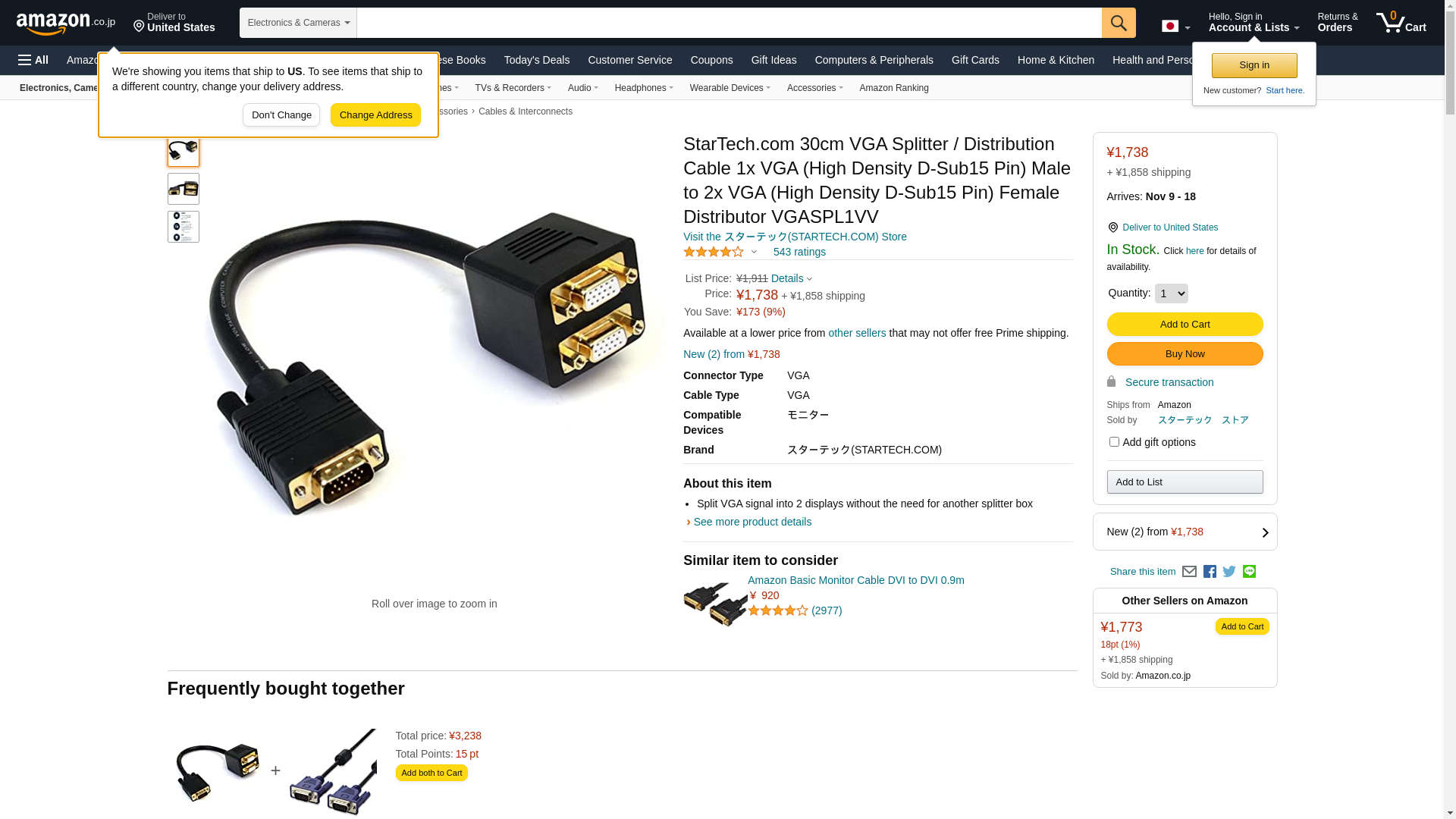Open the 543 ratings link
Viewport: 1456px width, 819px height.
click(x=799, y=252)
